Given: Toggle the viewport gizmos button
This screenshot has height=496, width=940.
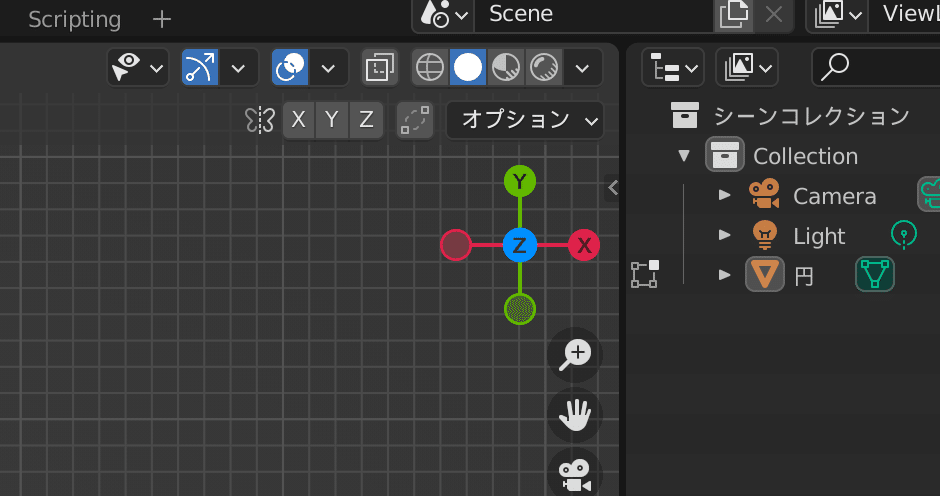Looking at the screenshot, I should click(200, 67).
